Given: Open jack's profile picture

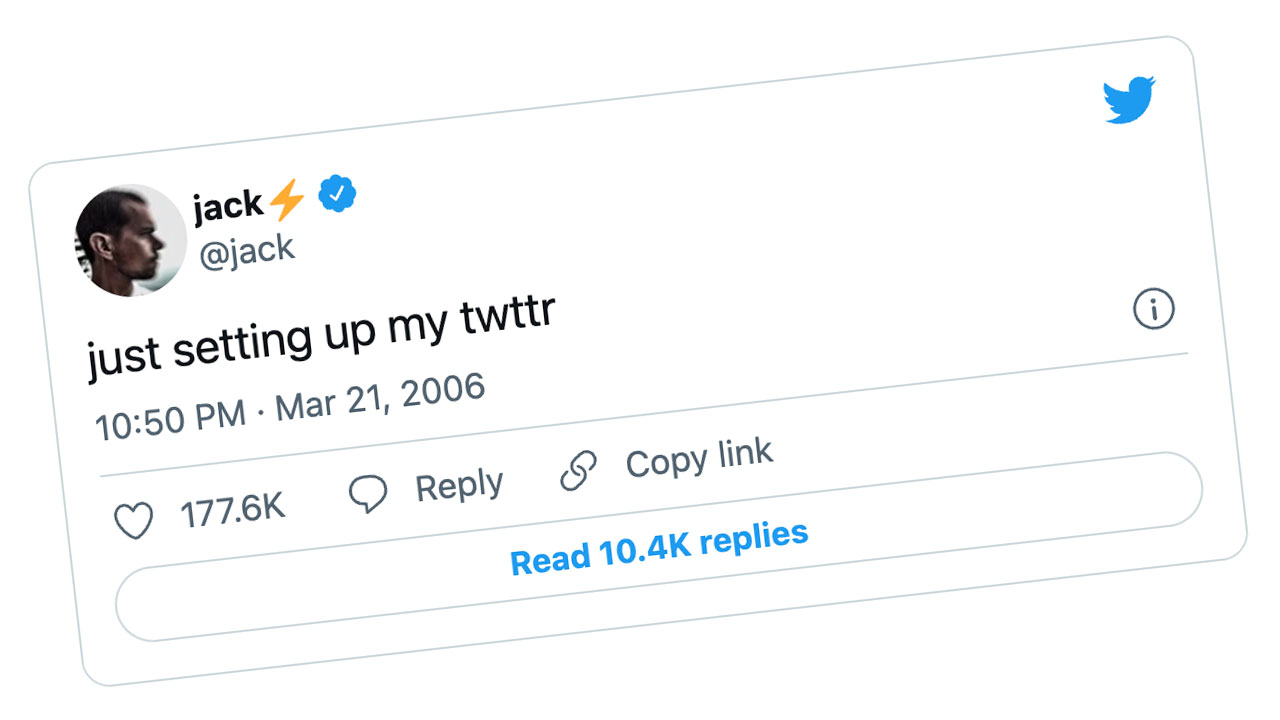Looking at the screenshot, I should coord(131,240).
